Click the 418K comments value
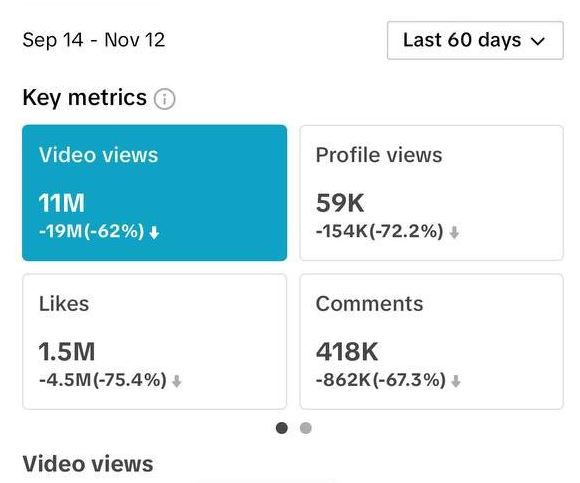 tap(347, 351)
